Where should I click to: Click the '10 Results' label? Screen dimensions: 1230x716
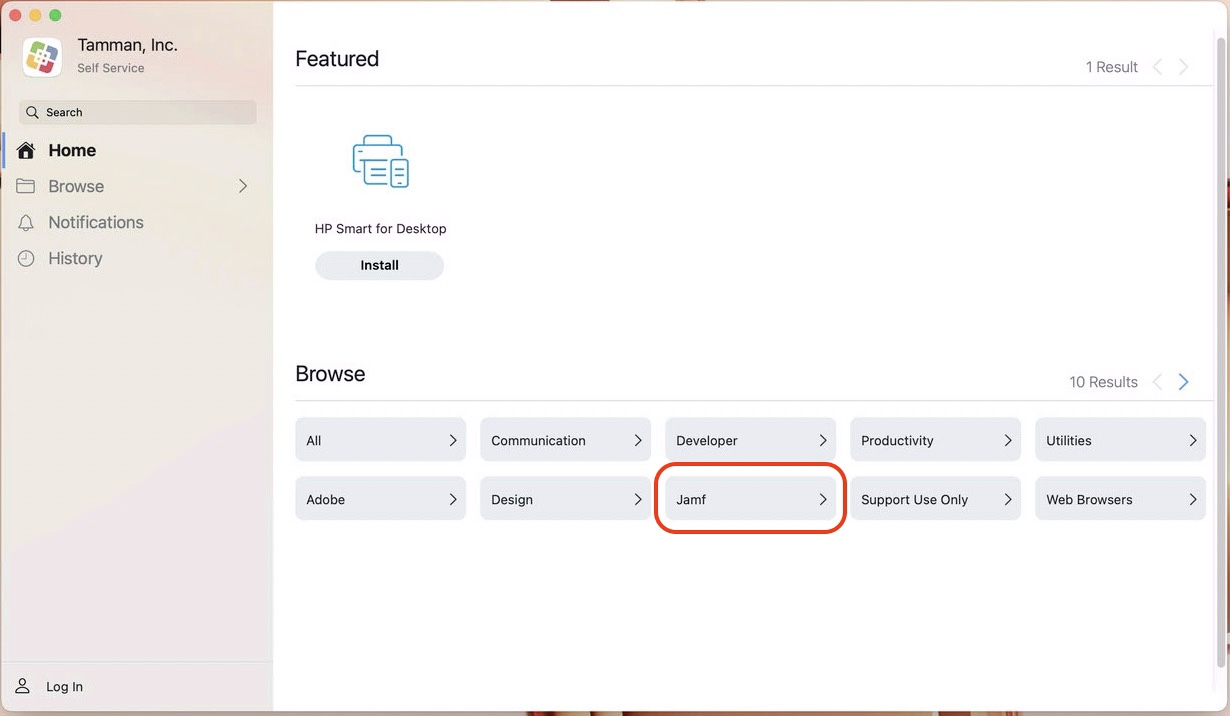point(1104,382)
